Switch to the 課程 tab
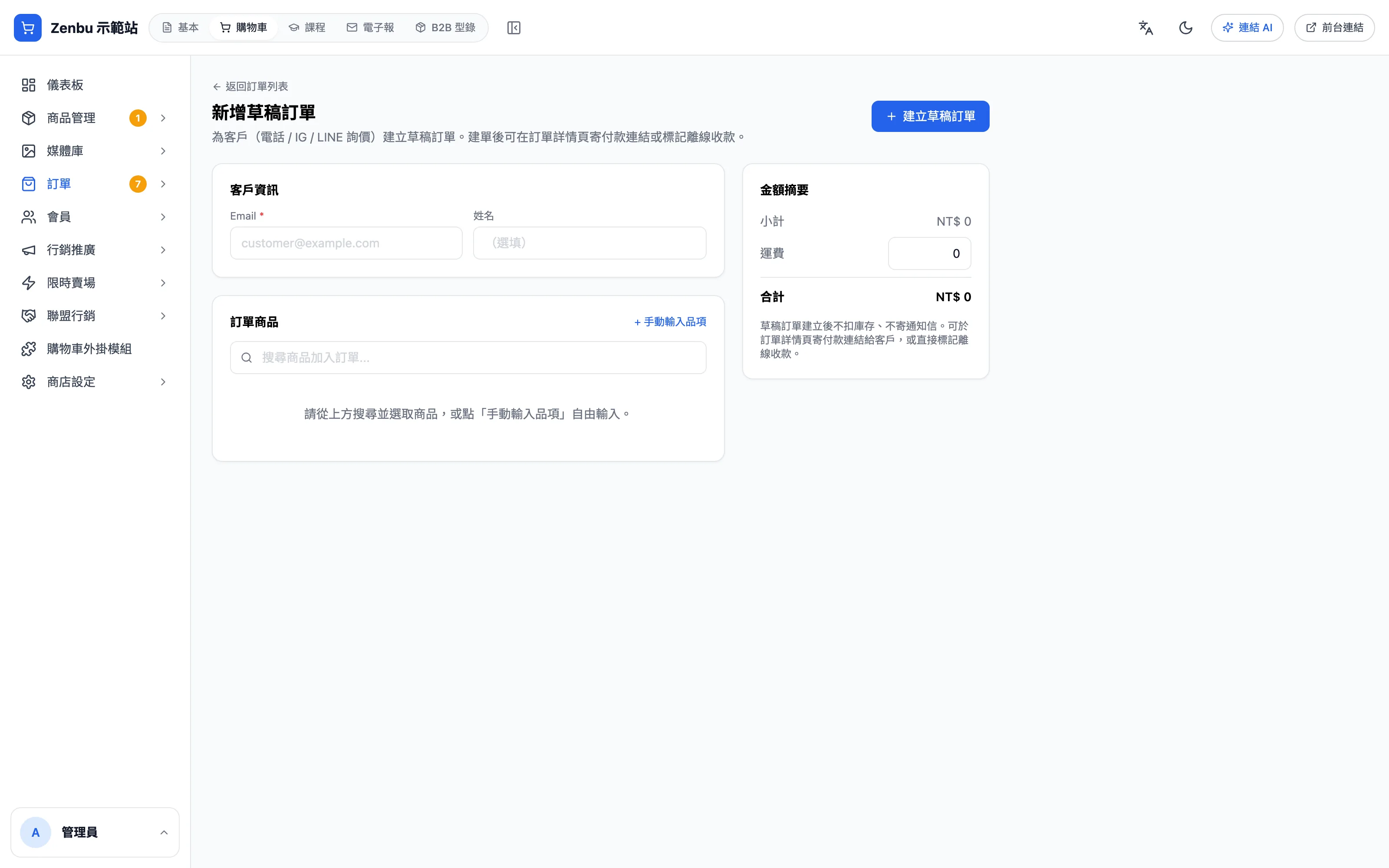This screenshot has height=868, width=1389. (x=307, y=27)
